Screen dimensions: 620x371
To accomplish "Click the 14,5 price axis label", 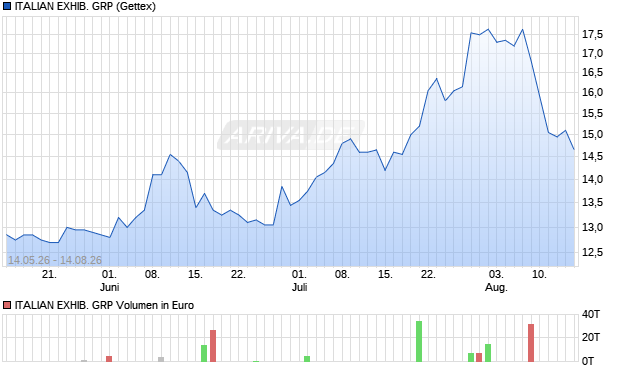I will [x=592, y=157].
